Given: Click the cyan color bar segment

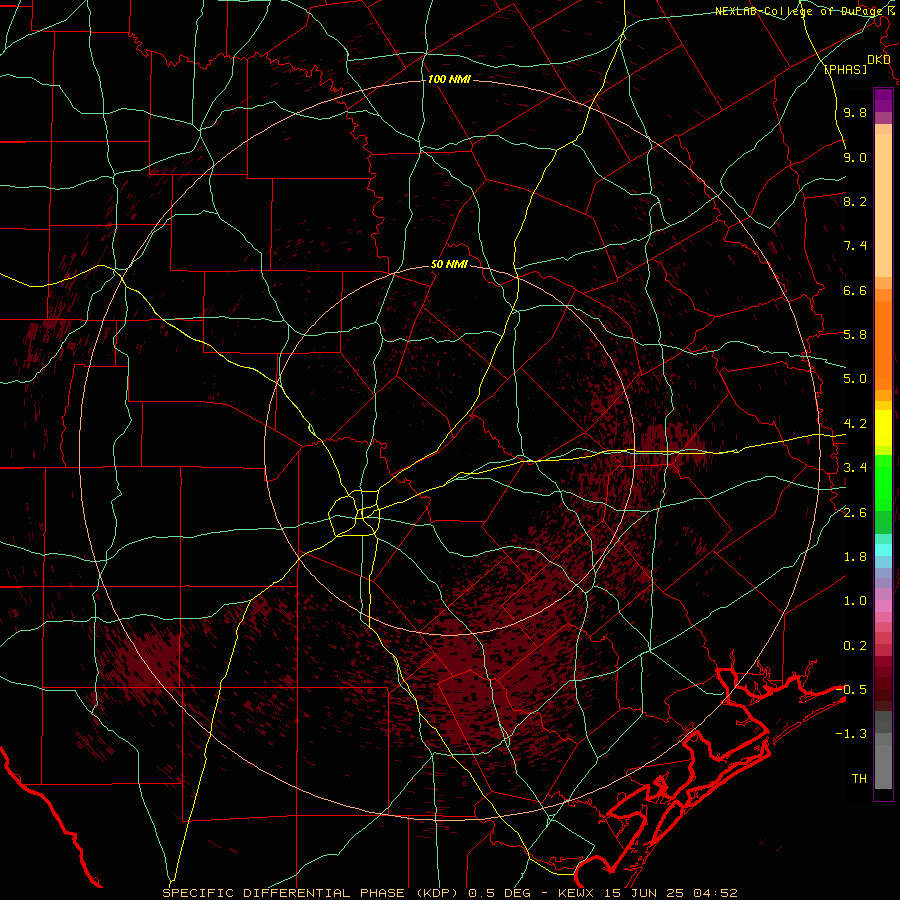Looking at the screenshot, I should point(883,550).
